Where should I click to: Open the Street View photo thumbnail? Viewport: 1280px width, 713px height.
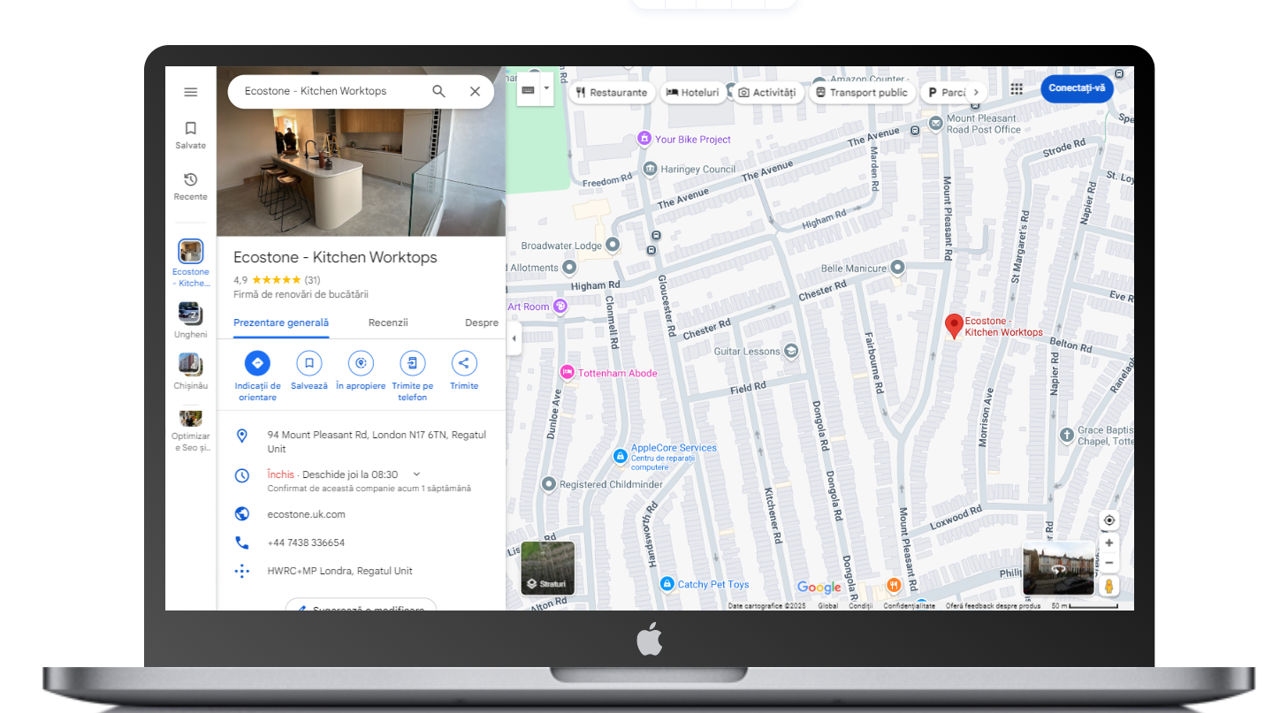coord(1059,568)
